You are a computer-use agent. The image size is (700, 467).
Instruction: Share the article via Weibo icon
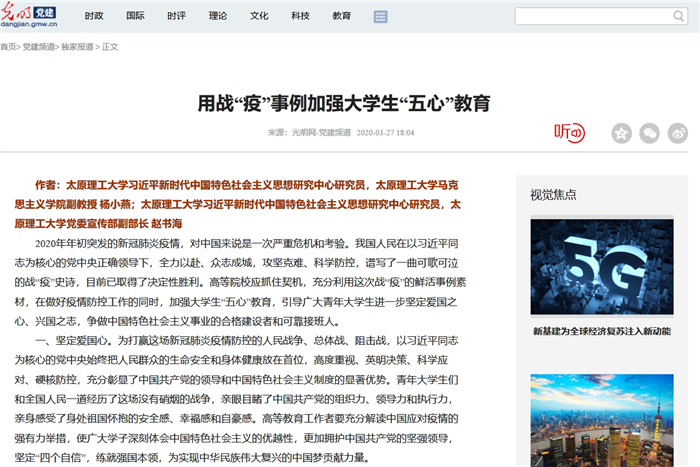tap(677, 132)
